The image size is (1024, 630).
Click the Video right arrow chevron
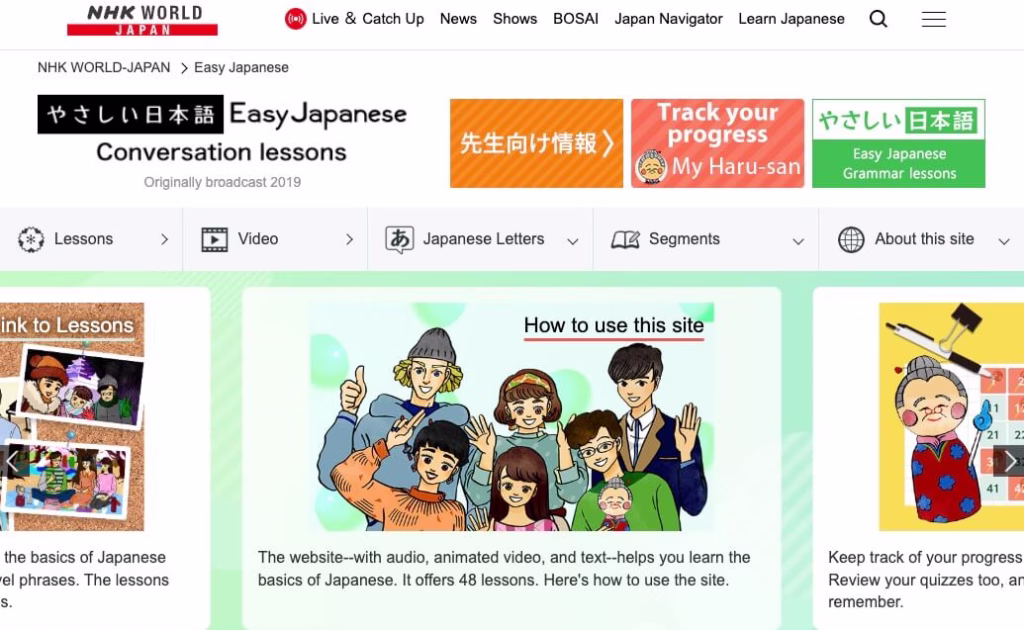click(x=349, y=240)
